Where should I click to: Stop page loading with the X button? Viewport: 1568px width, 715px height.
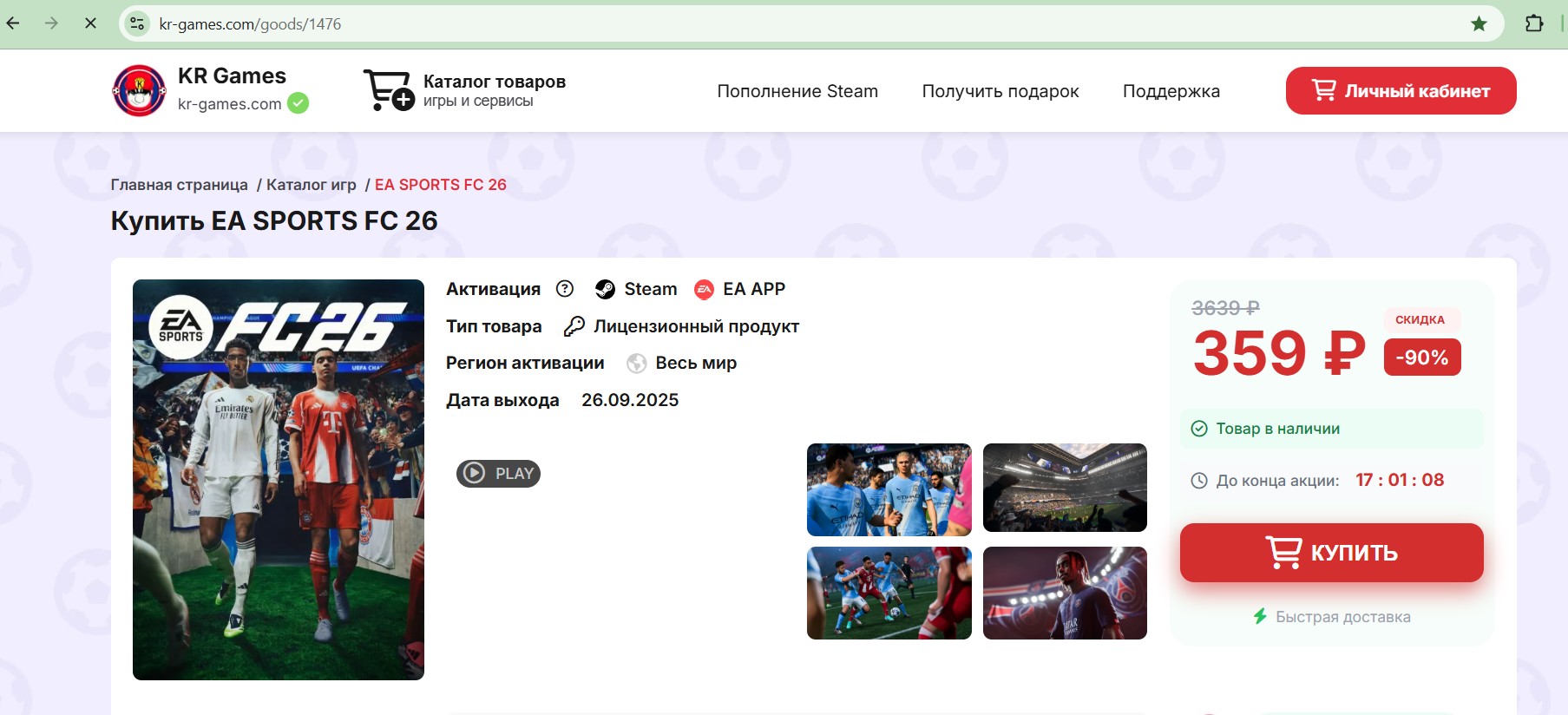[x=90, y=23]
